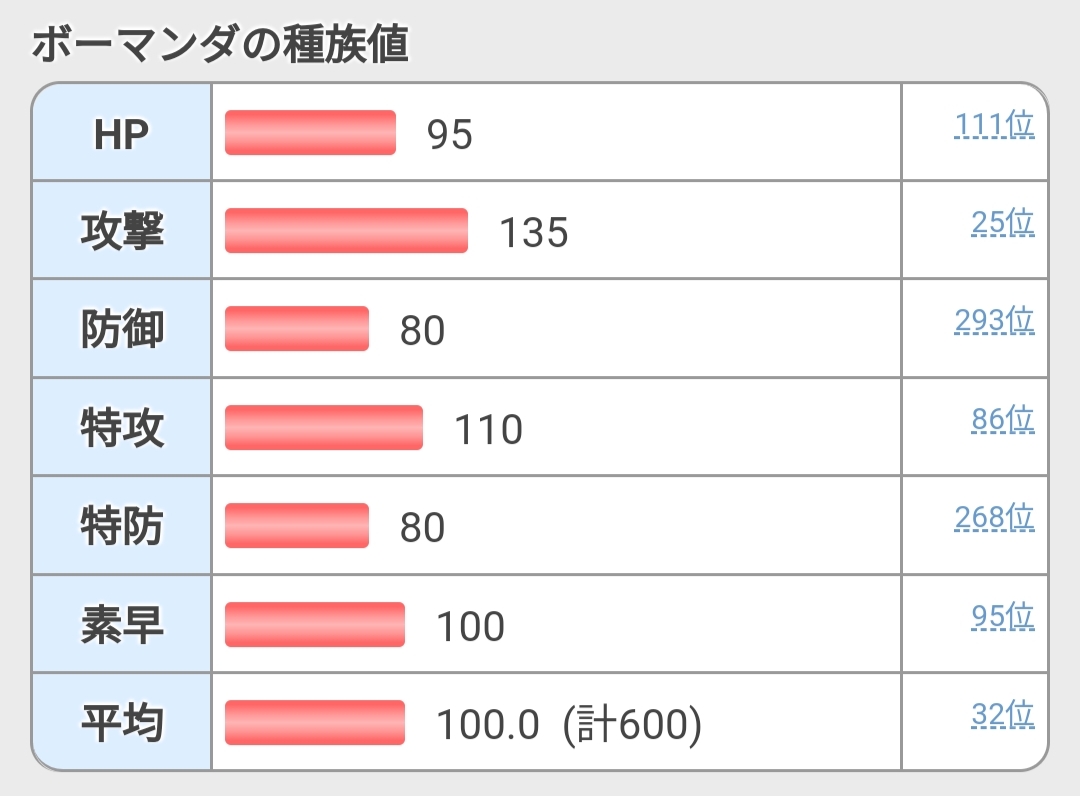This screenshot has height=796, width=1080.
Task: Open the 86位 special attack ranking link
Action: tap(1002, 420)
